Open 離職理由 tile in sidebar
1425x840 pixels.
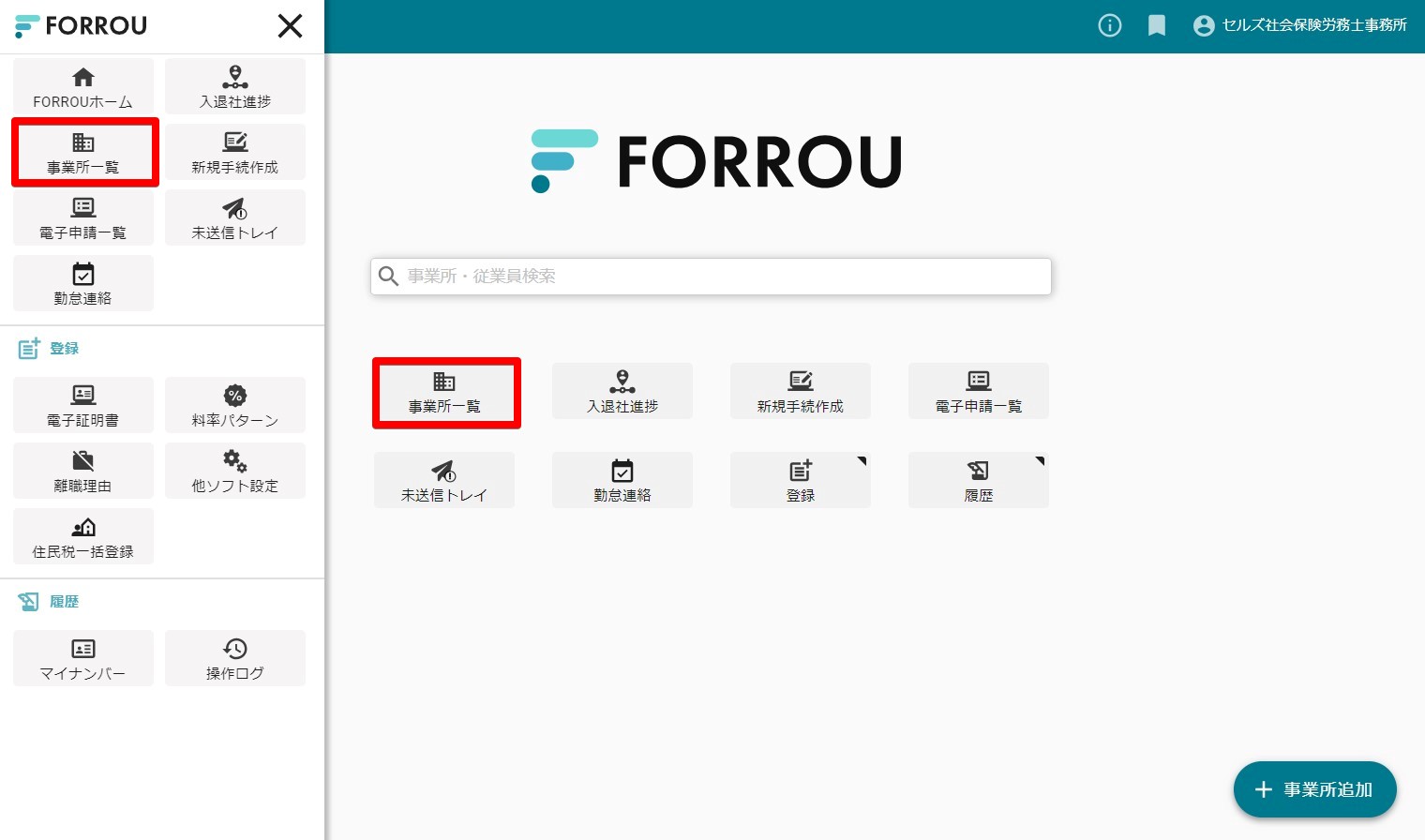[x=83, y=471]
